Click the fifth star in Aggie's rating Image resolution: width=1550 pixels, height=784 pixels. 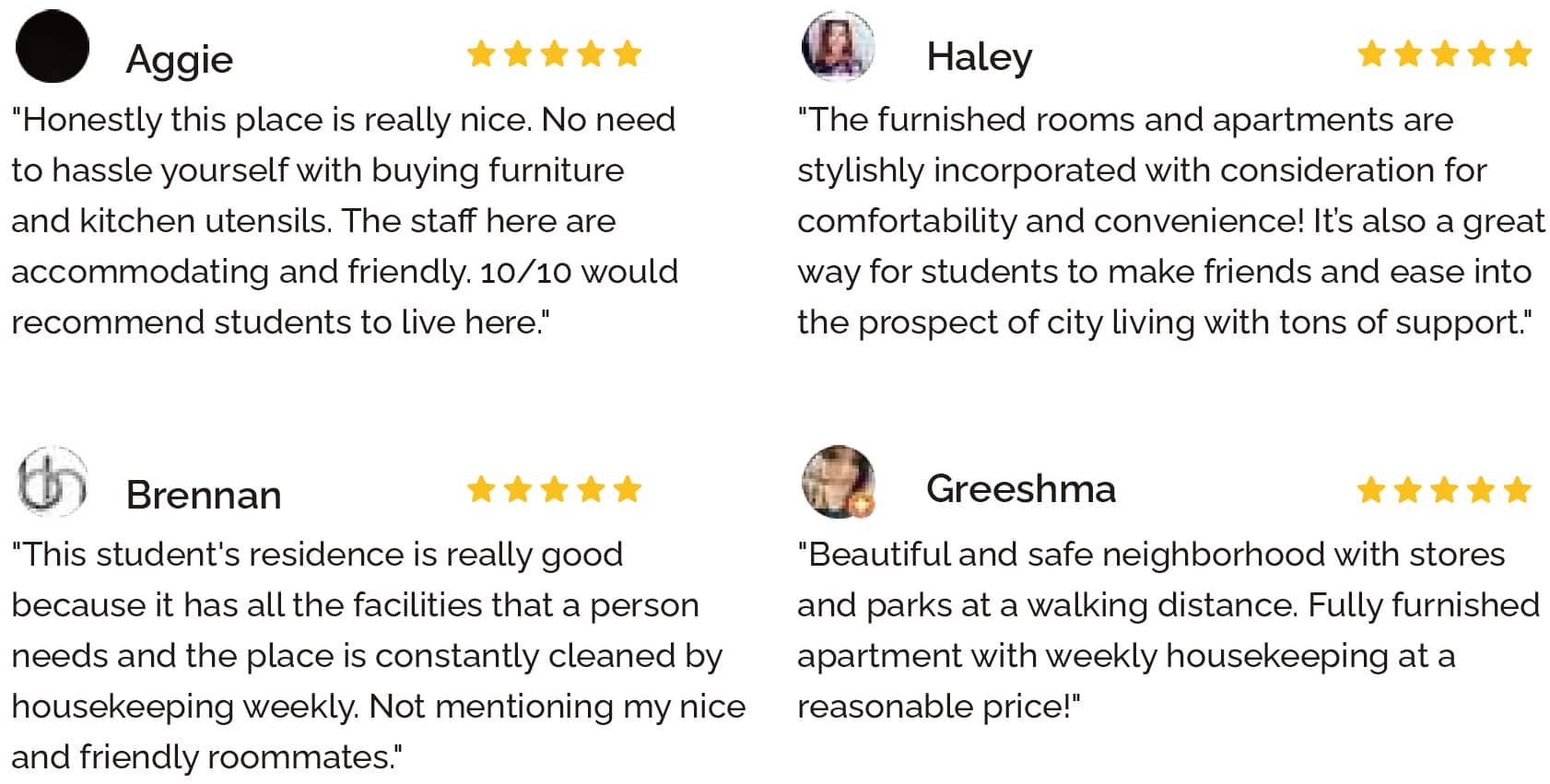click(628, 53)
